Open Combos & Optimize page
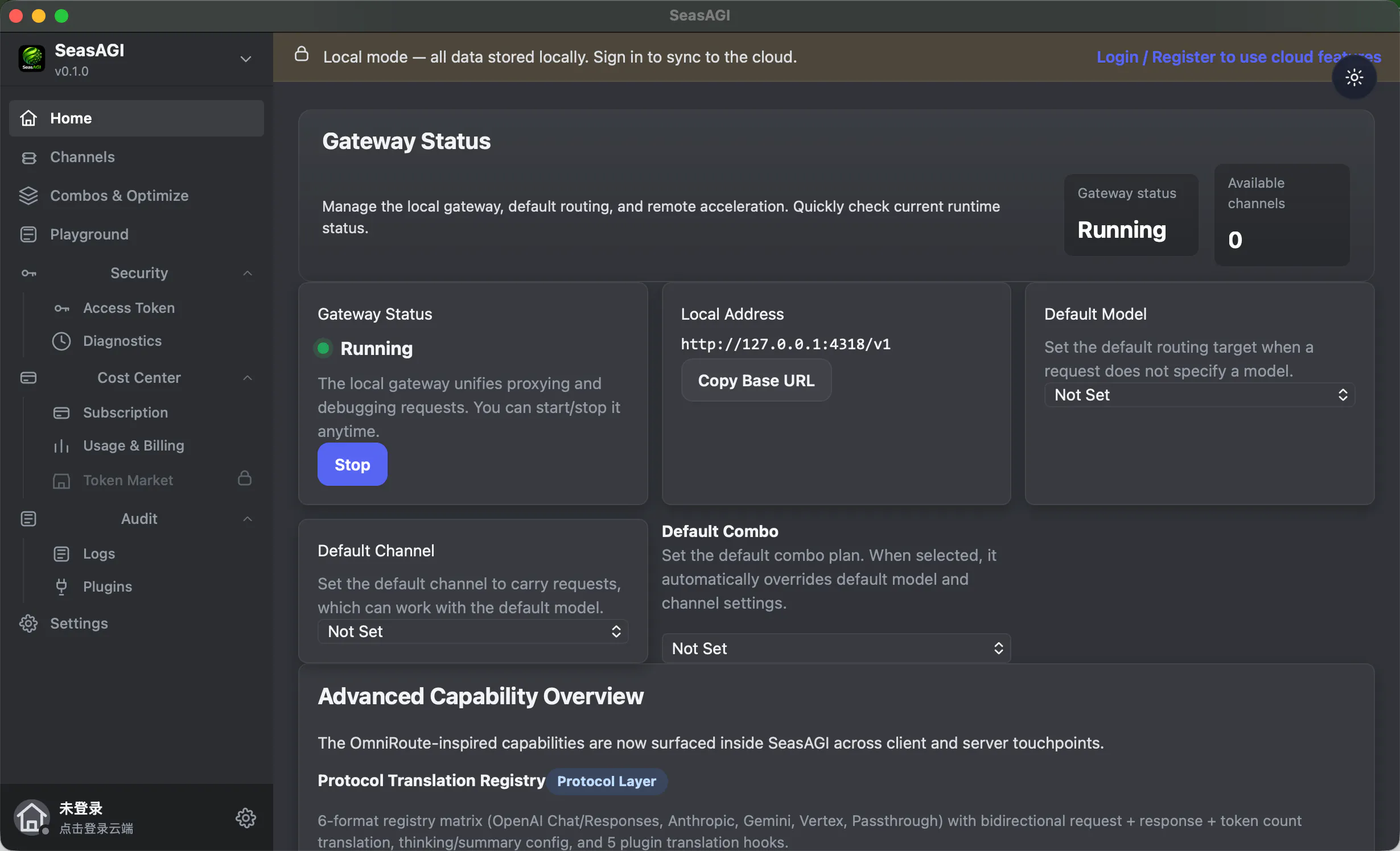This screenshot has height=851, width=1400. (137, 196)
